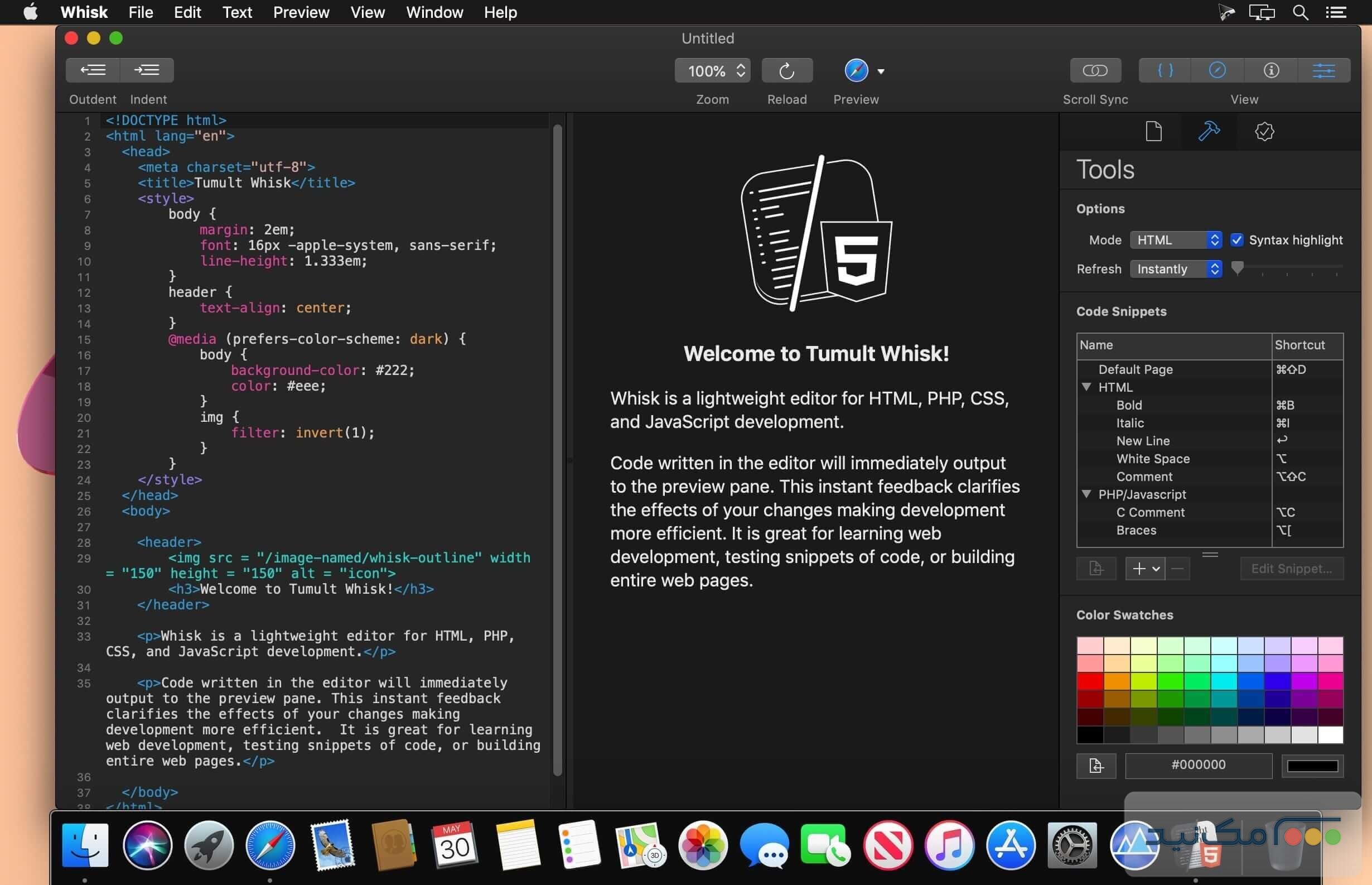Image resolution: width=1372 pixels, height=885 pixels.
Task: Toggle Scroll Sync off
Action: pyautogui.click(x=1095, y=70)
